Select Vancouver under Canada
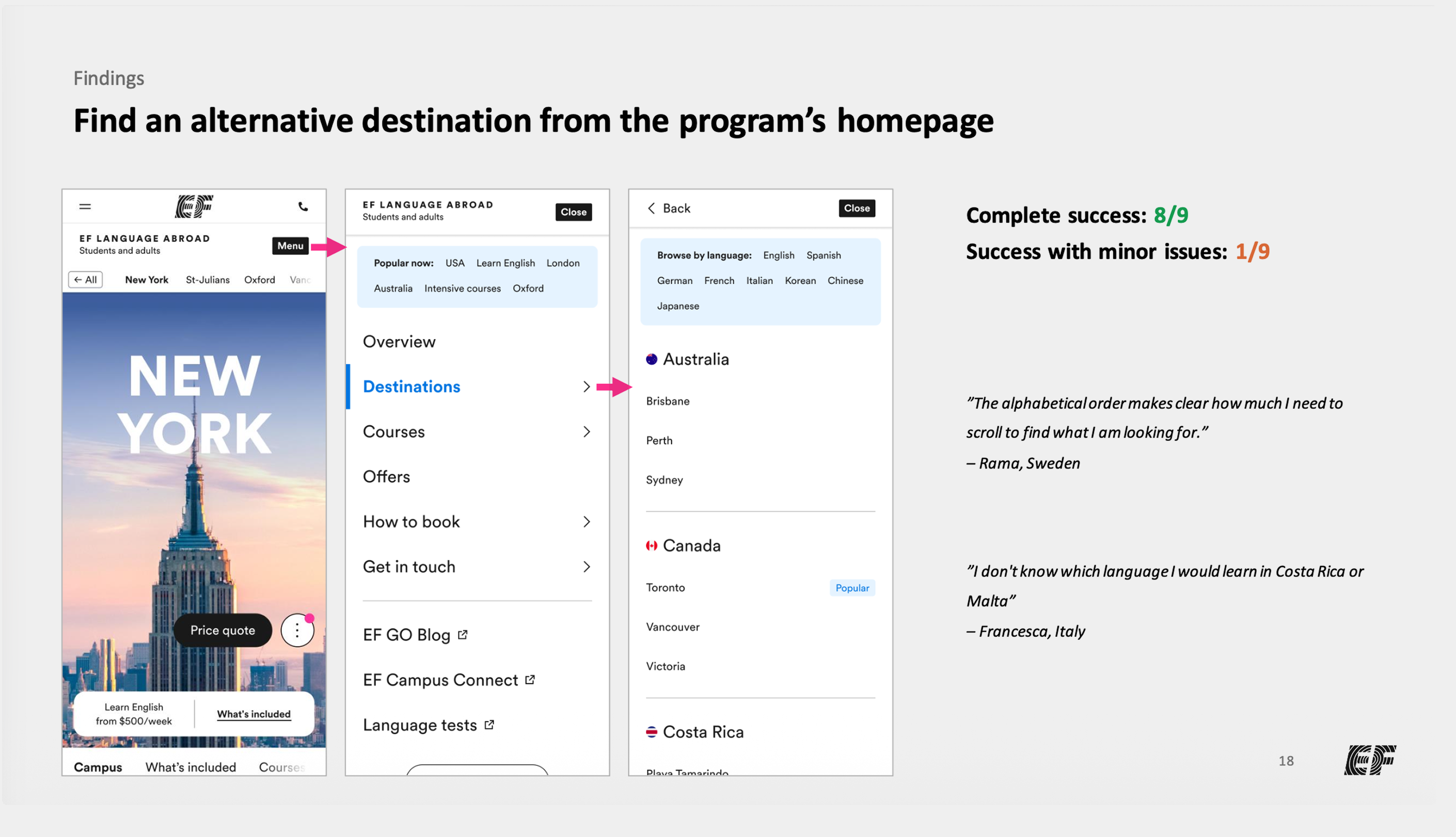The image size is (1456, 837). click(673, 626)
